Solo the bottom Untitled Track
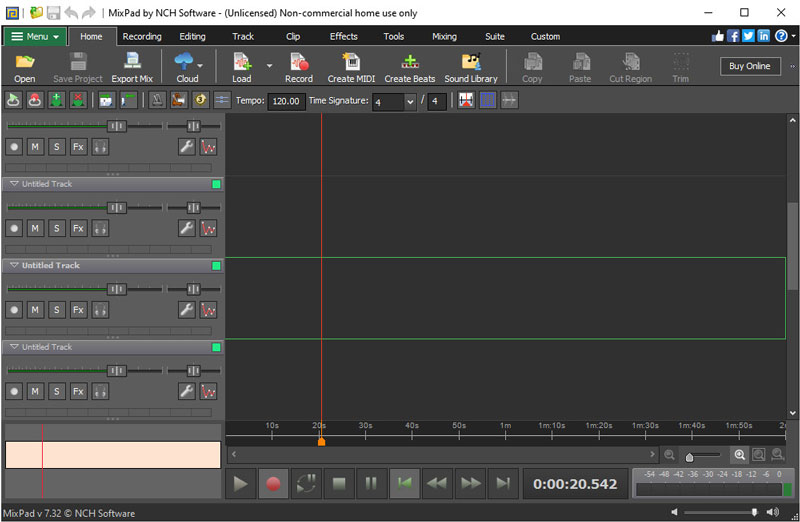The image size is (800, 522). point(57,391)
